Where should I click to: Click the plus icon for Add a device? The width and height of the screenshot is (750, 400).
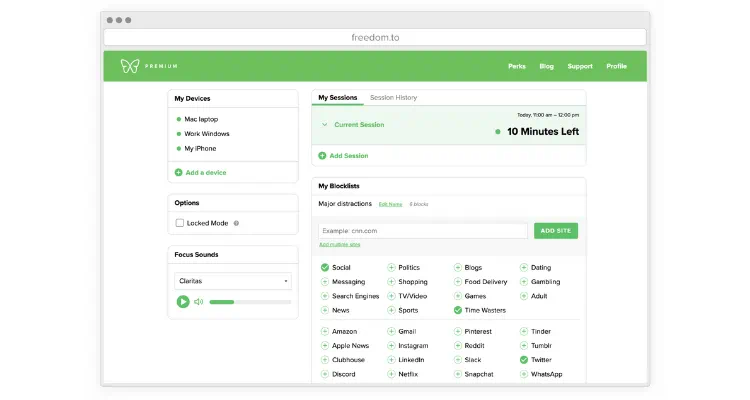pos(178,172)
